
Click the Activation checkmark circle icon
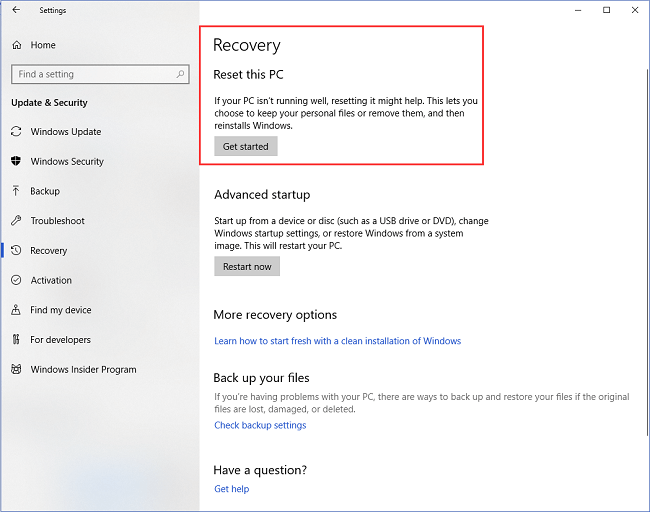pyautogui.click(x=17, y=281)
